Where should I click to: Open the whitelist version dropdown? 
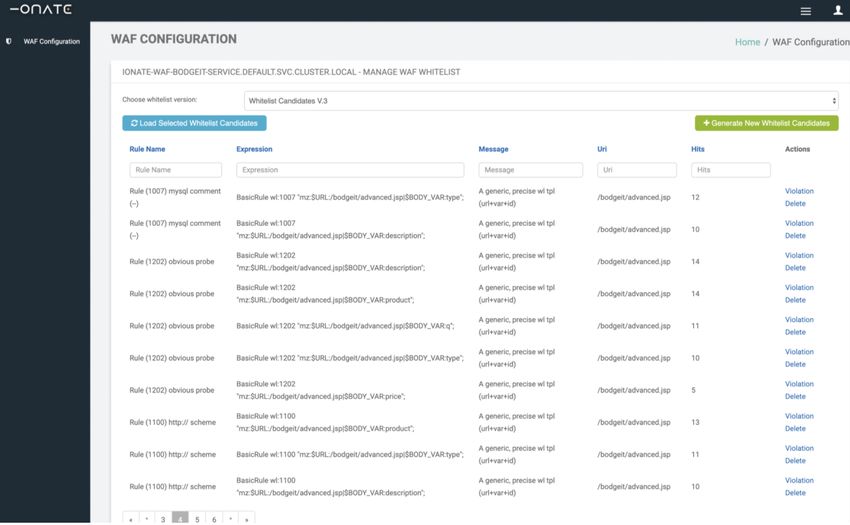coord(541,101)
